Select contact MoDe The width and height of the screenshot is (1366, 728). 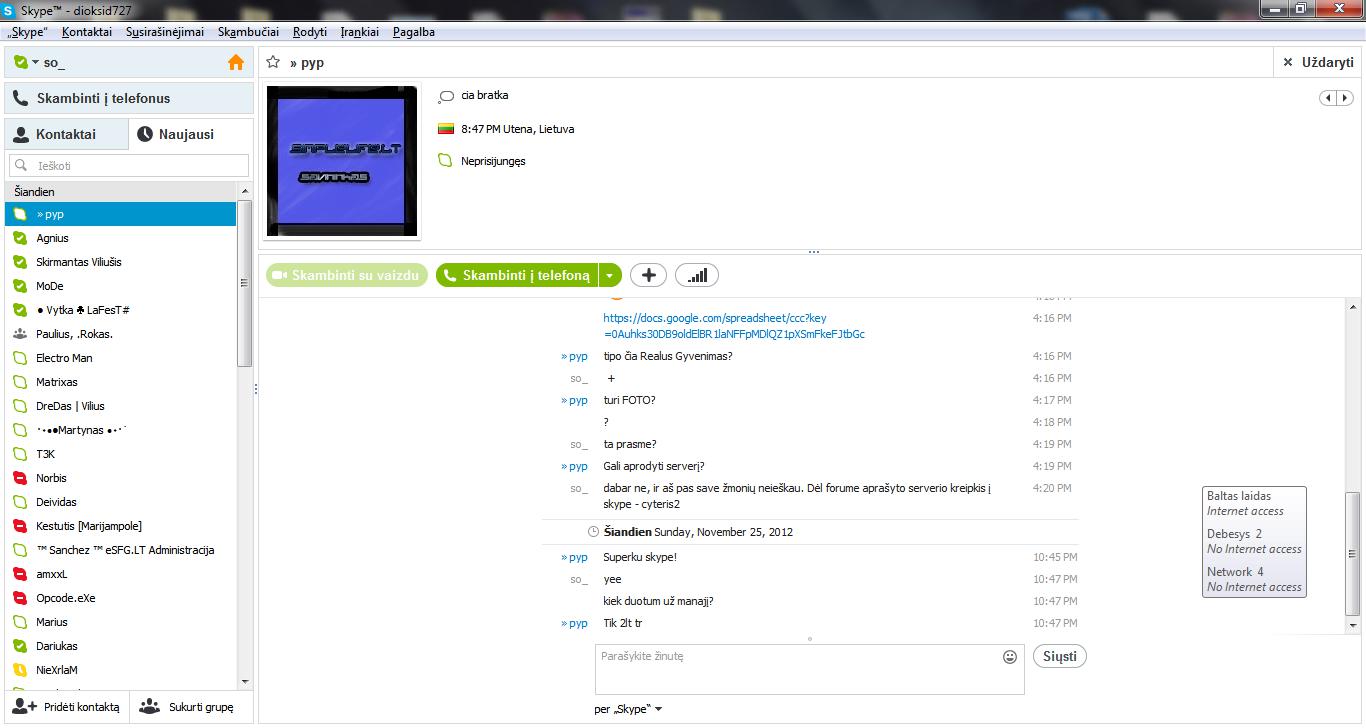[120, 286]
